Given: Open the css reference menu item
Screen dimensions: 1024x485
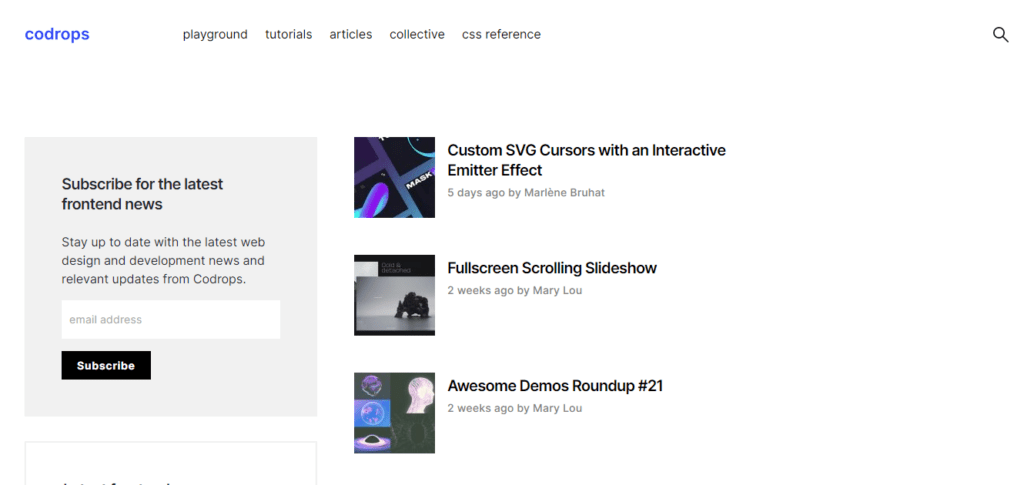Looking at the screenshot, I should click(502, 34).
